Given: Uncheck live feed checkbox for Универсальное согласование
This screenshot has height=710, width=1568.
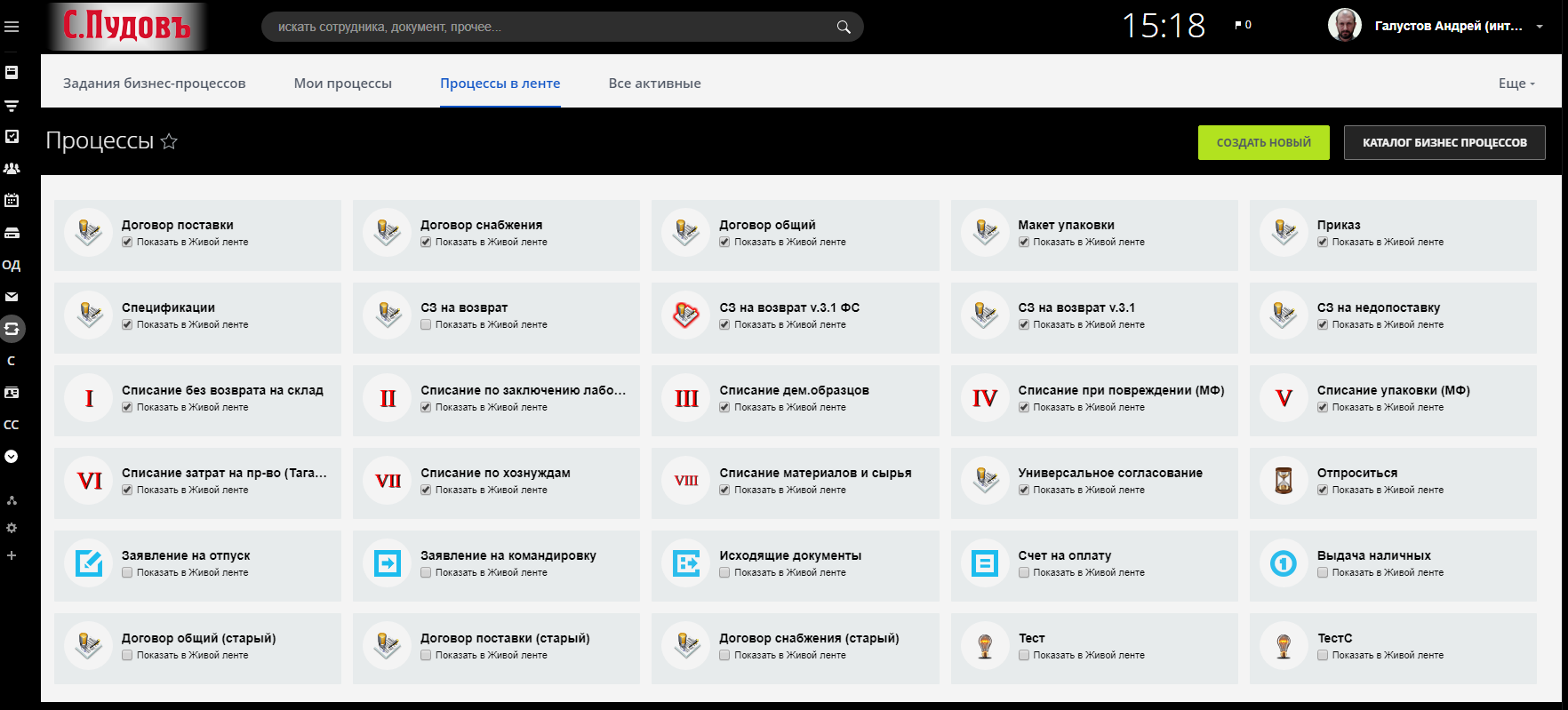Looking at the screenshot, I should pyautogui.click(x=1024, y=490).
